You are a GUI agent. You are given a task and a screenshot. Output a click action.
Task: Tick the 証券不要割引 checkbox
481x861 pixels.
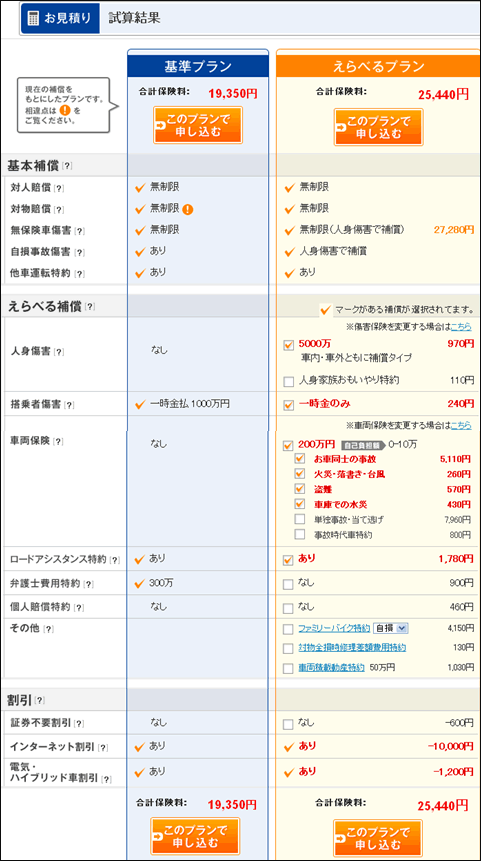[x=288, y=724]
